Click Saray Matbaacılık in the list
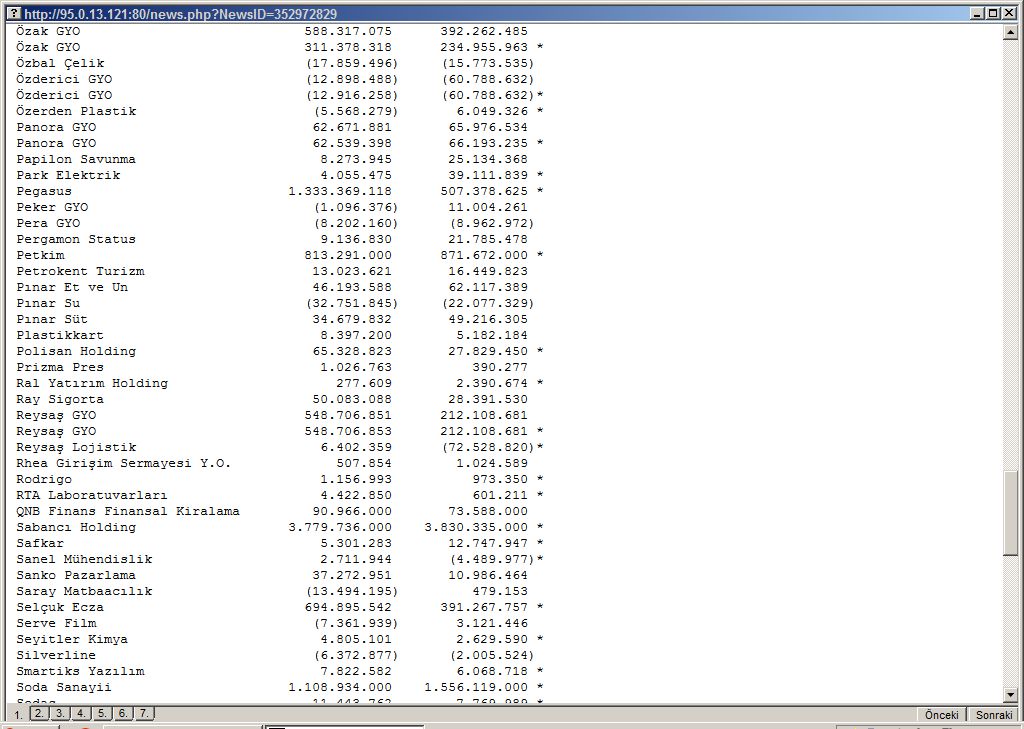This screenshot has width=1024, height=729. click(x=84, y=591)
